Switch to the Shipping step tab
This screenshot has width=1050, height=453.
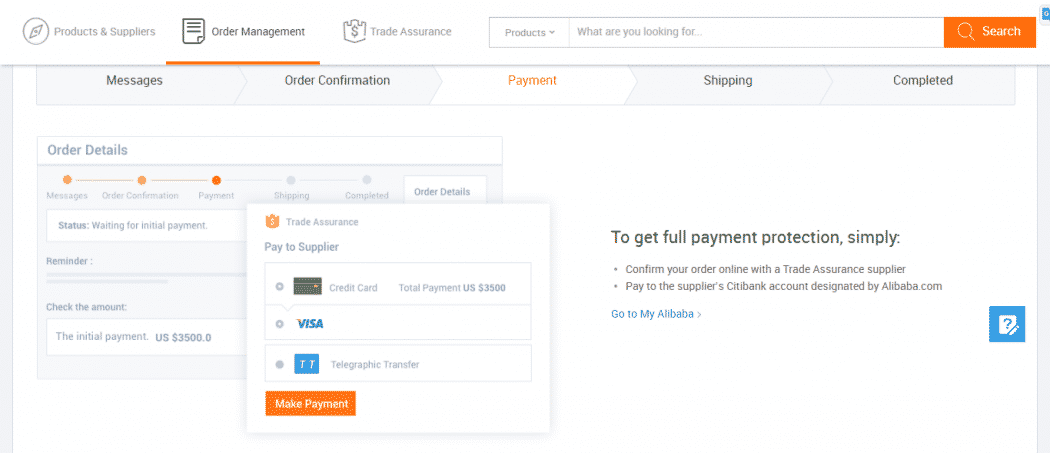[x=727, y=81]
